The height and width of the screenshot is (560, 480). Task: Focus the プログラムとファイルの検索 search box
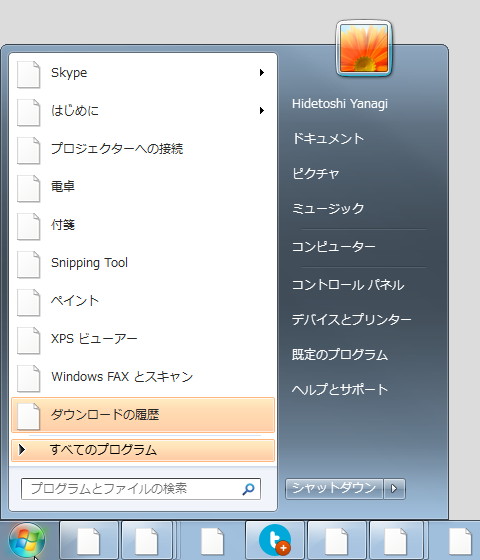click(141, 489)
